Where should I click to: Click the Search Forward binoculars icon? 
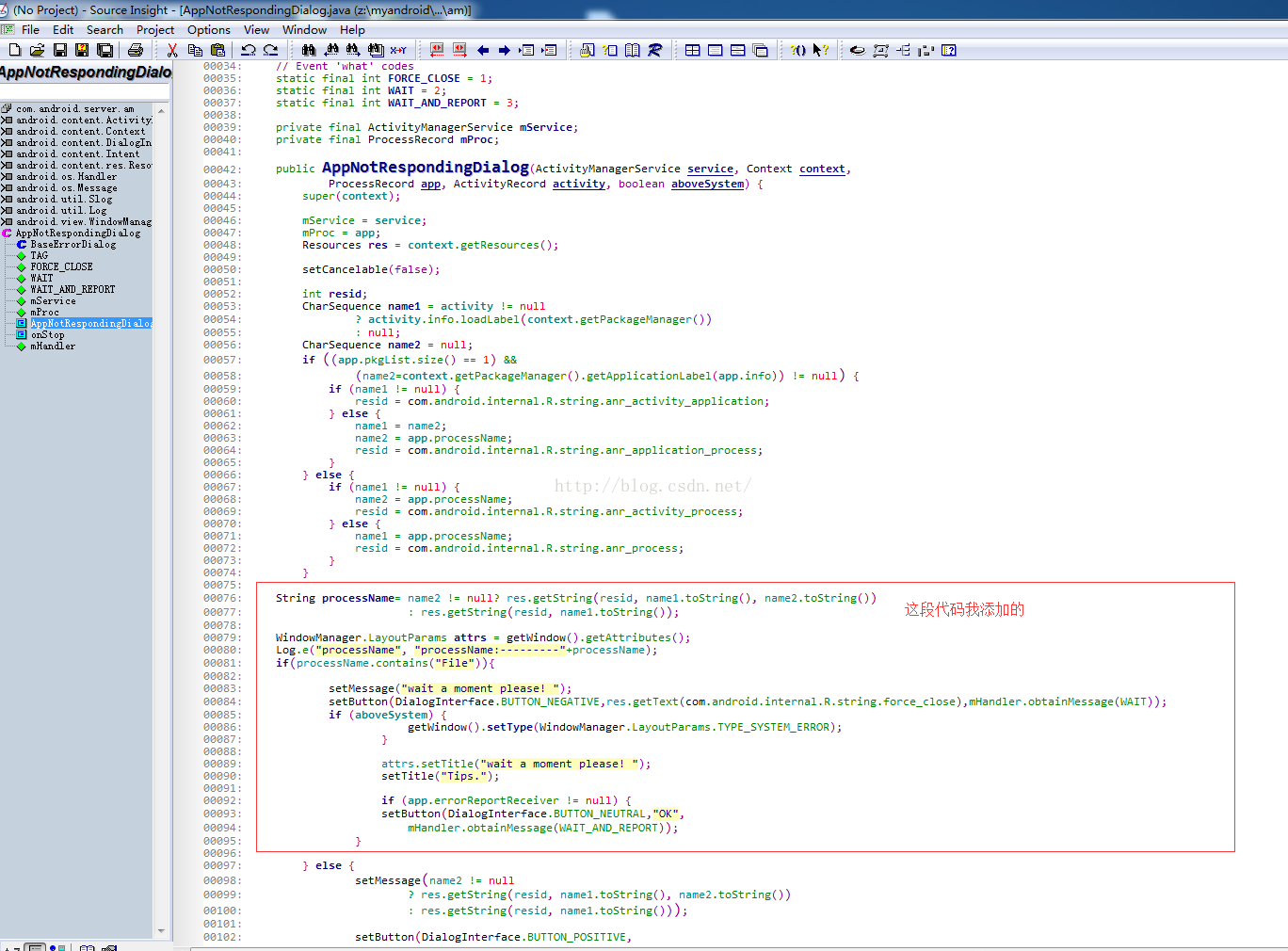click(x=353, y=50)
